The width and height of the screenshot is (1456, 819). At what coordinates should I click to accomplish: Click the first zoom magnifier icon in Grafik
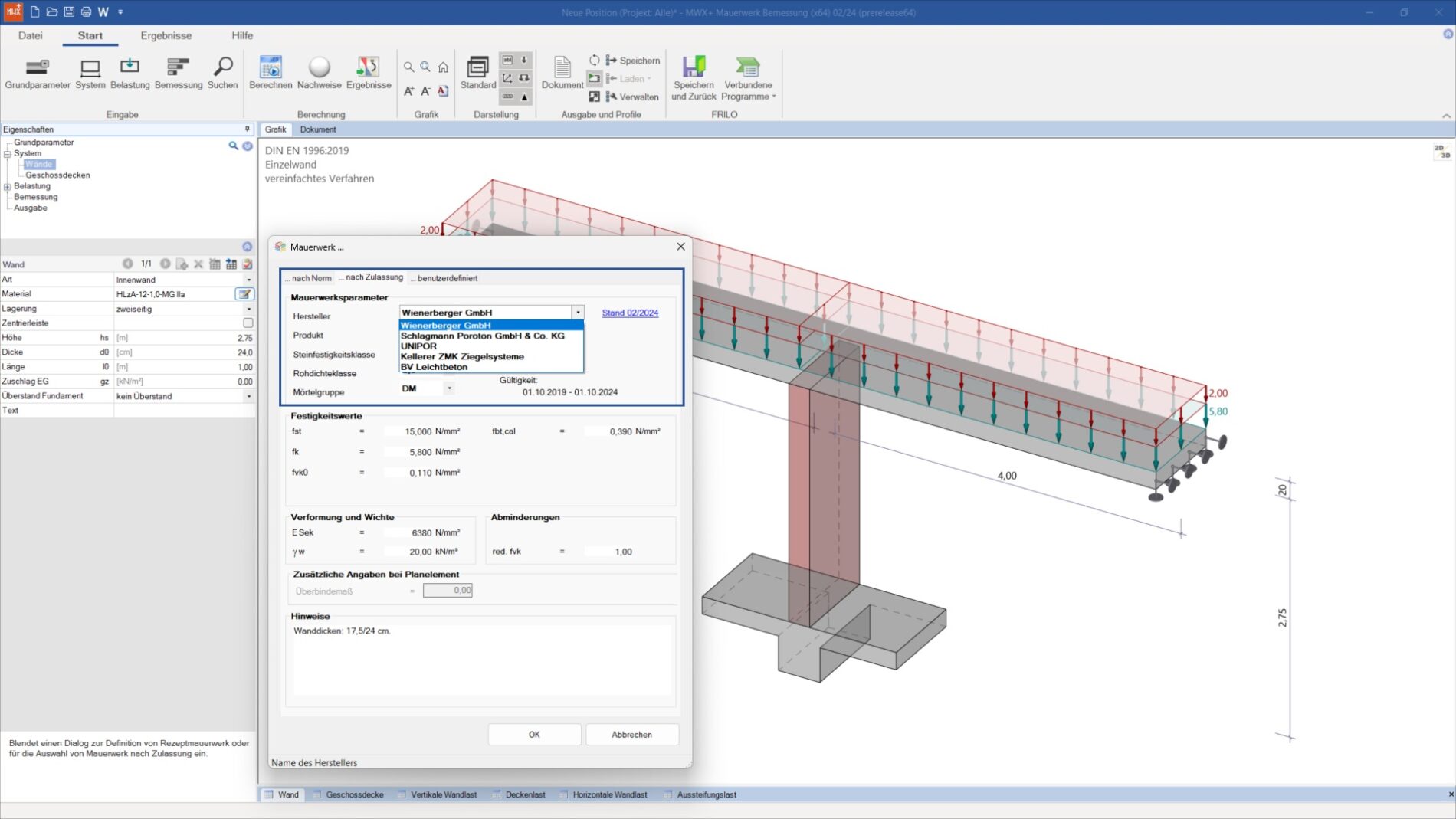click(408, 67)
